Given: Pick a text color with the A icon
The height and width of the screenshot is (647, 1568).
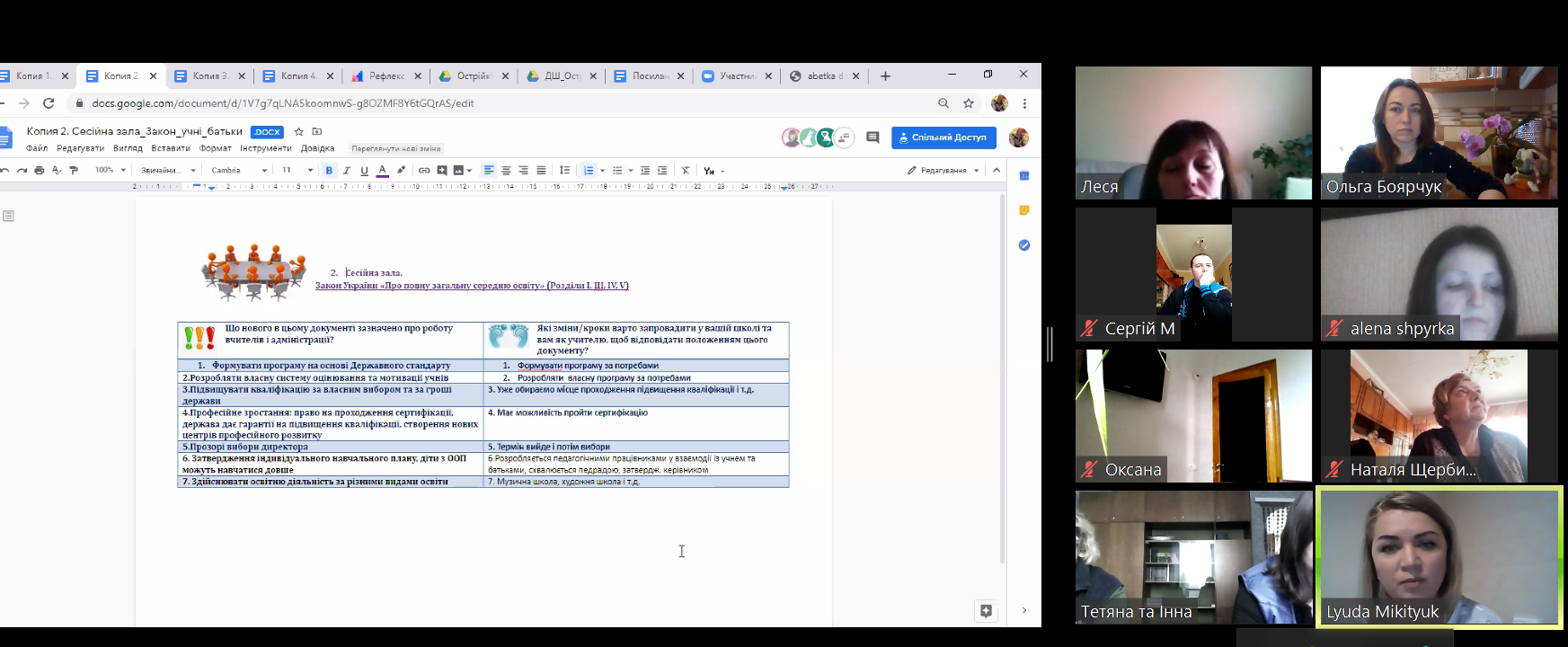Looking at the screenshot, I should pos(382,170).
